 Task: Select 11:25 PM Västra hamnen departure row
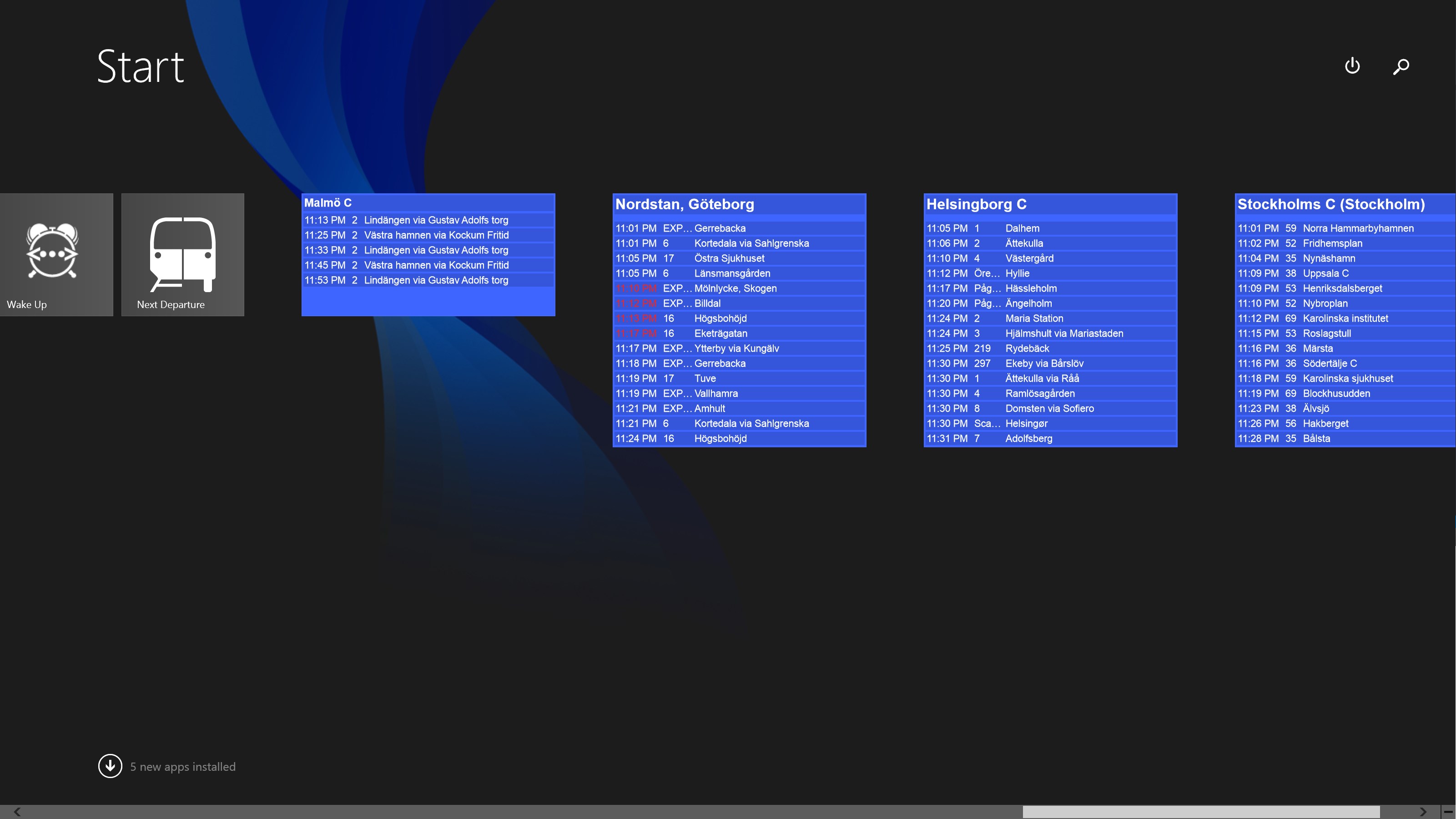(x=428, y=235)
